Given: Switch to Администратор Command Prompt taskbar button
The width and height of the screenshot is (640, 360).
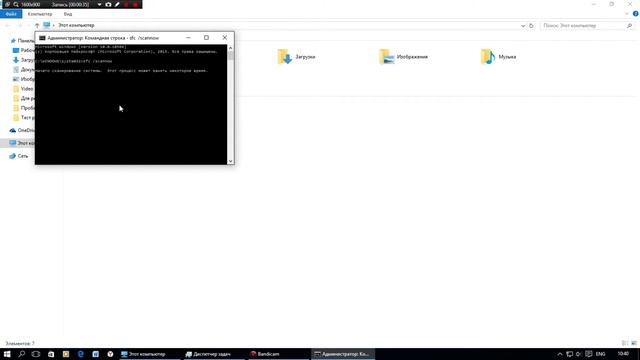Looking at the screenshot, I should tap(343, 354).
